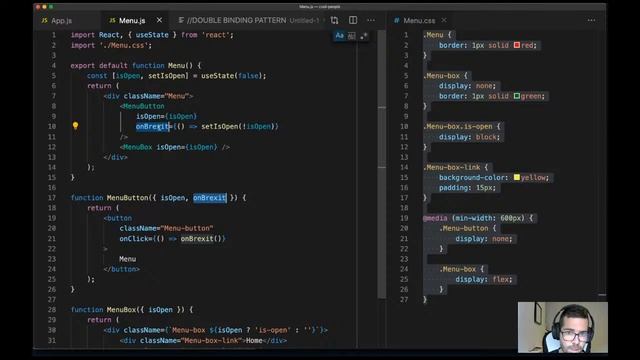Close the Menu.css tab
Viewport: 640px width, 360px height.
click(444, 20)
